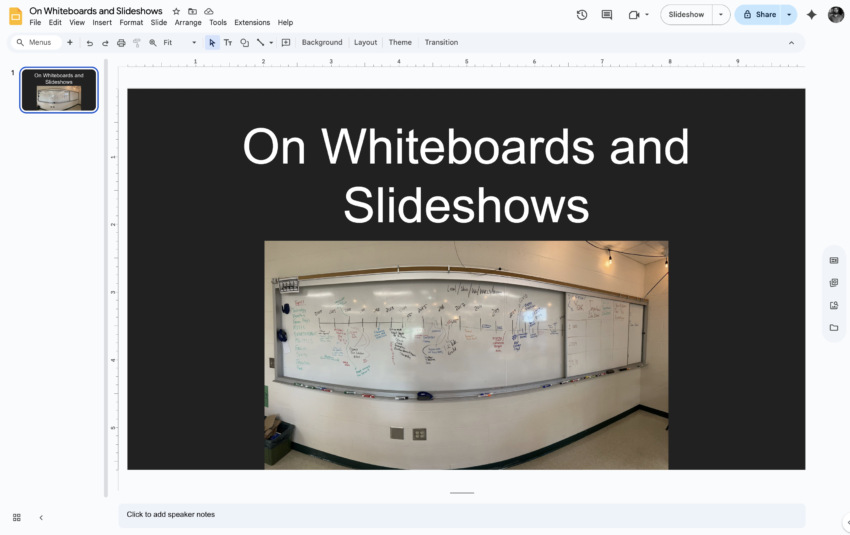Image resolution: width=850 pixels, height=535 pixels.
Task: Select the Text box tool
Action: point(228,43)
